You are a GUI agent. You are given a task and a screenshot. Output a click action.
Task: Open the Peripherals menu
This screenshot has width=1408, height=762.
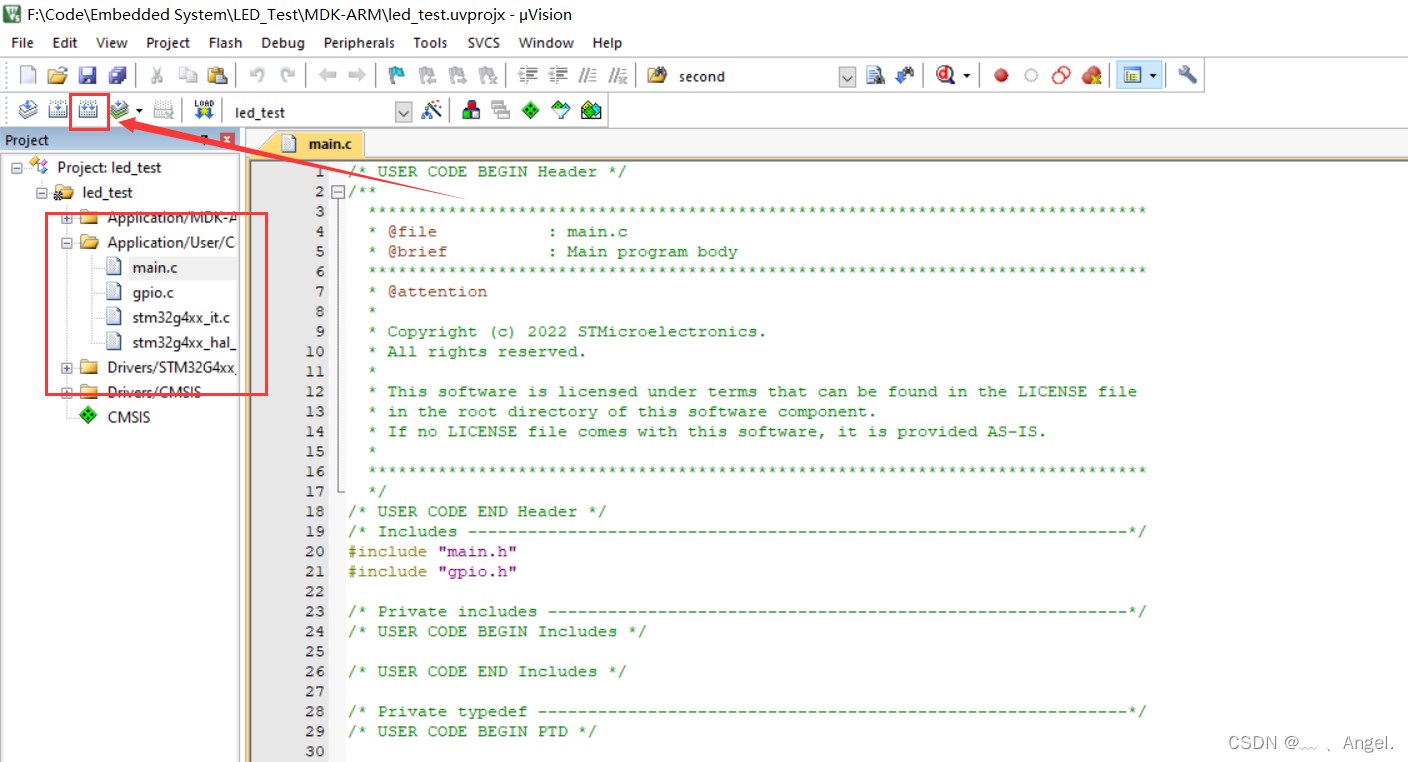(359, 43)
